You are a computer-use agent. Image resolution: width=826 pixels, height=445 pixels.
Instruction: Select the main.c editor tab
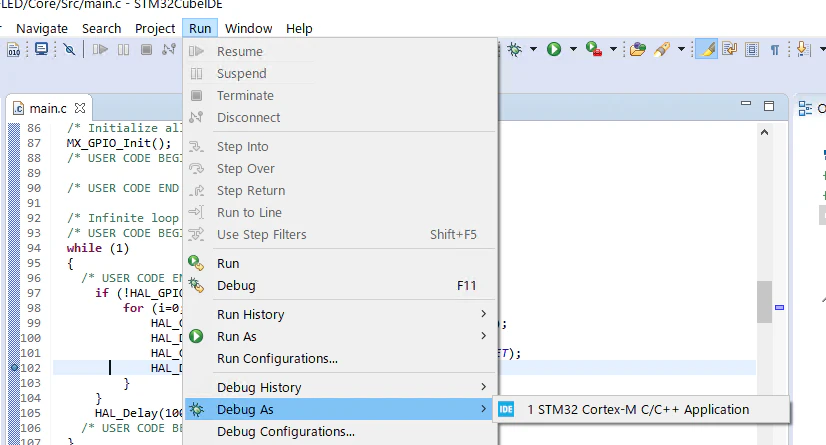pyautogui.click(x=47, y=108)
